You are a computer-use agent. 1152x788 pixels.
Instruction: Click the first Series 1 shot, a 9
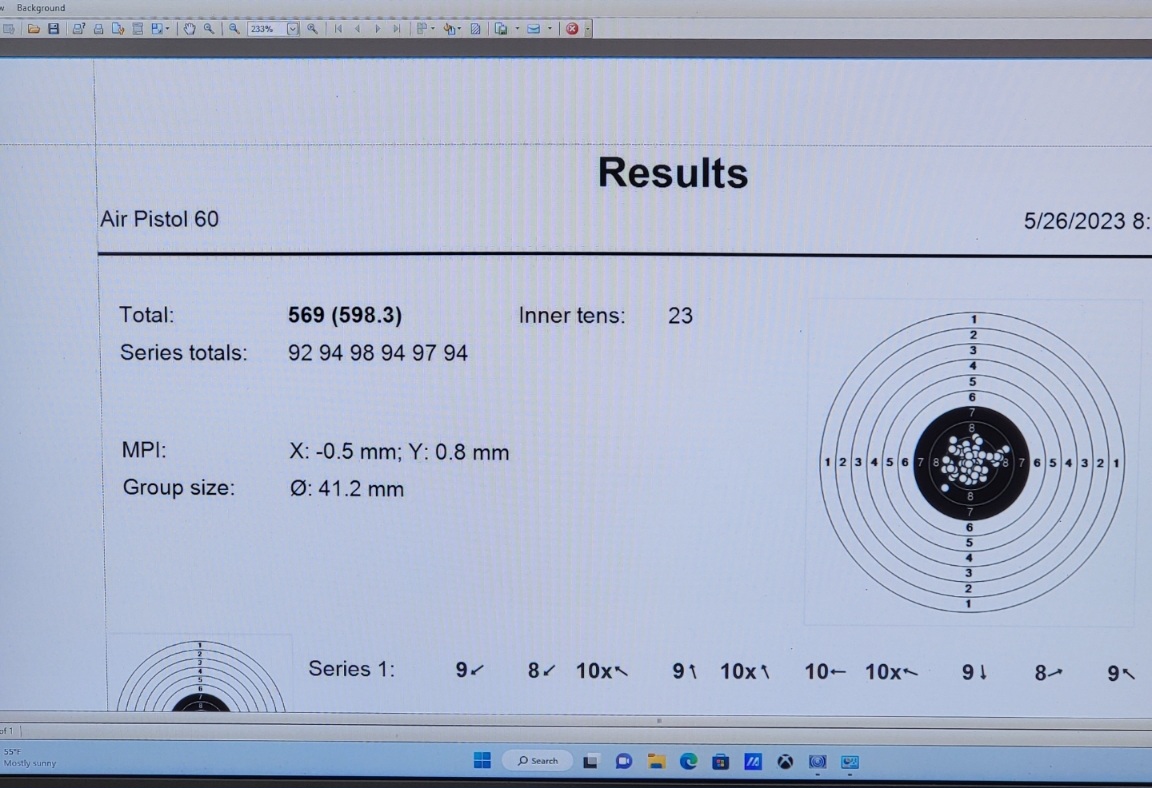(x=470, y=670)
